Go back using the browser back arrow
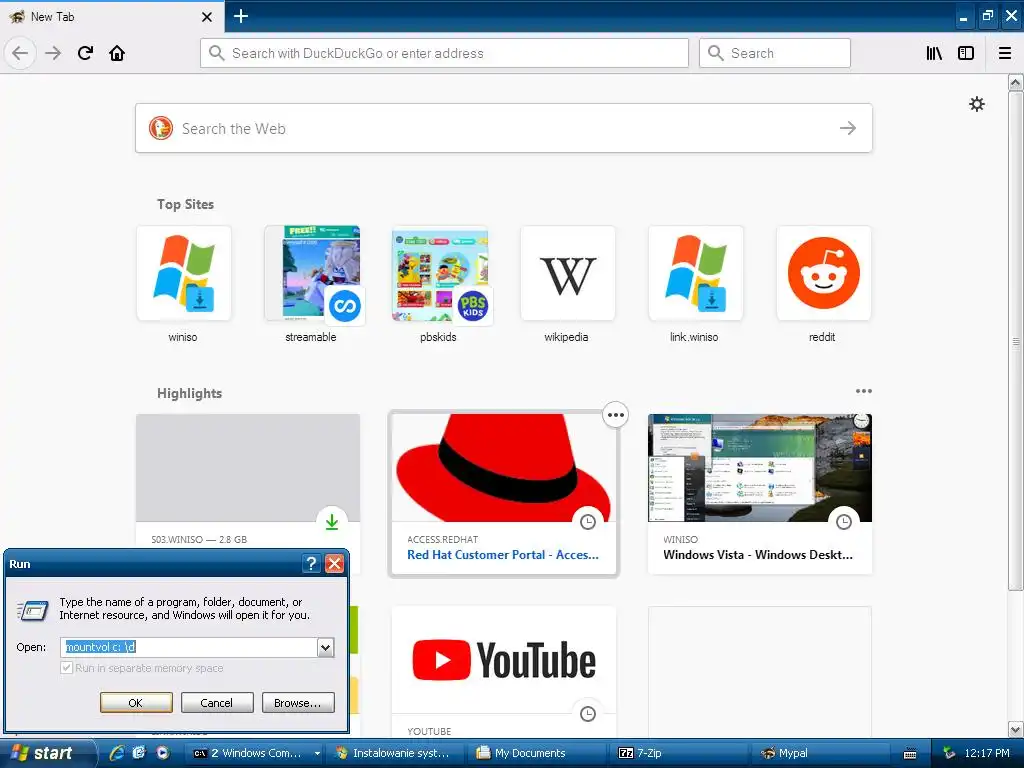The height and width of the screenshot is (768, 1024). pyautogui.click(x=20, y=53)
